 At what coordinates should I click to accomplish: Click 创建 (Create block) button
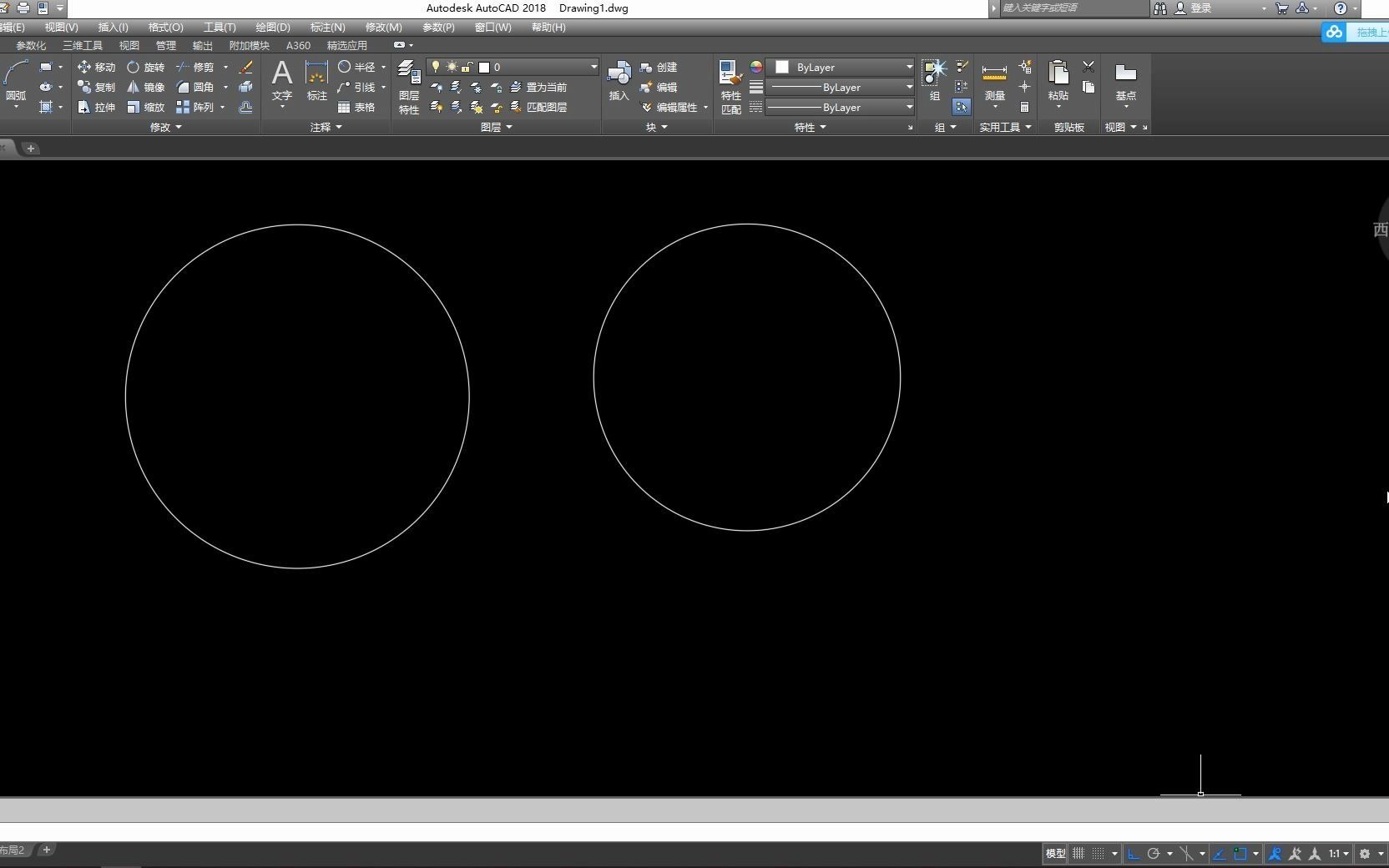pos(659,67)
